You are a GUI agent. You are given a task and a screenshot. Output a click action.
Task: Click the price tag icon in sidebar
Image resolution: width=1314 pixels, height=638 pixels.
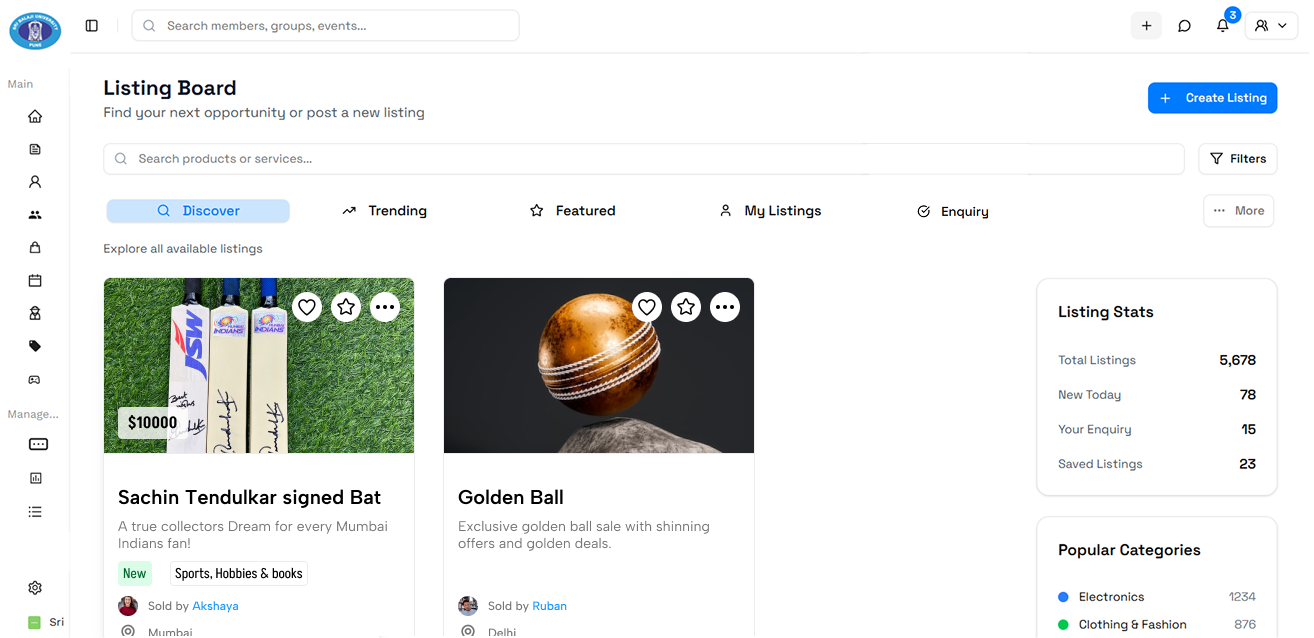pos(35,346)
